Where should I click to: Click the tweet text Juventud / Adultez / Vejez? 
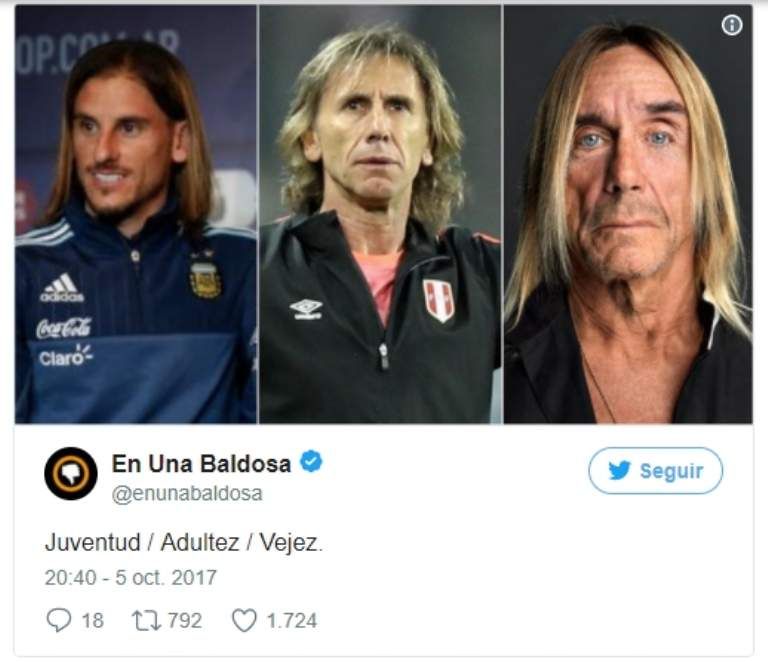(184, 543)
